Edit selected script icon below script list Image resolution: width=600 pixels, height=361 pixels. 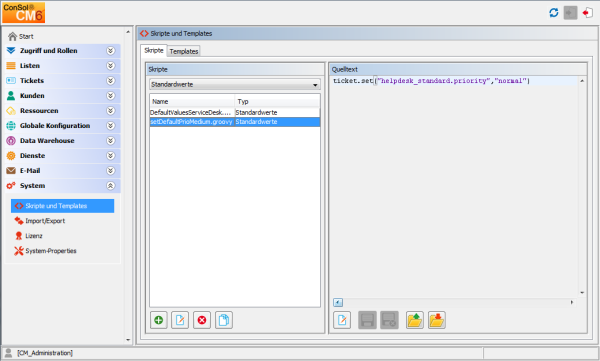(x=180, y=320)
